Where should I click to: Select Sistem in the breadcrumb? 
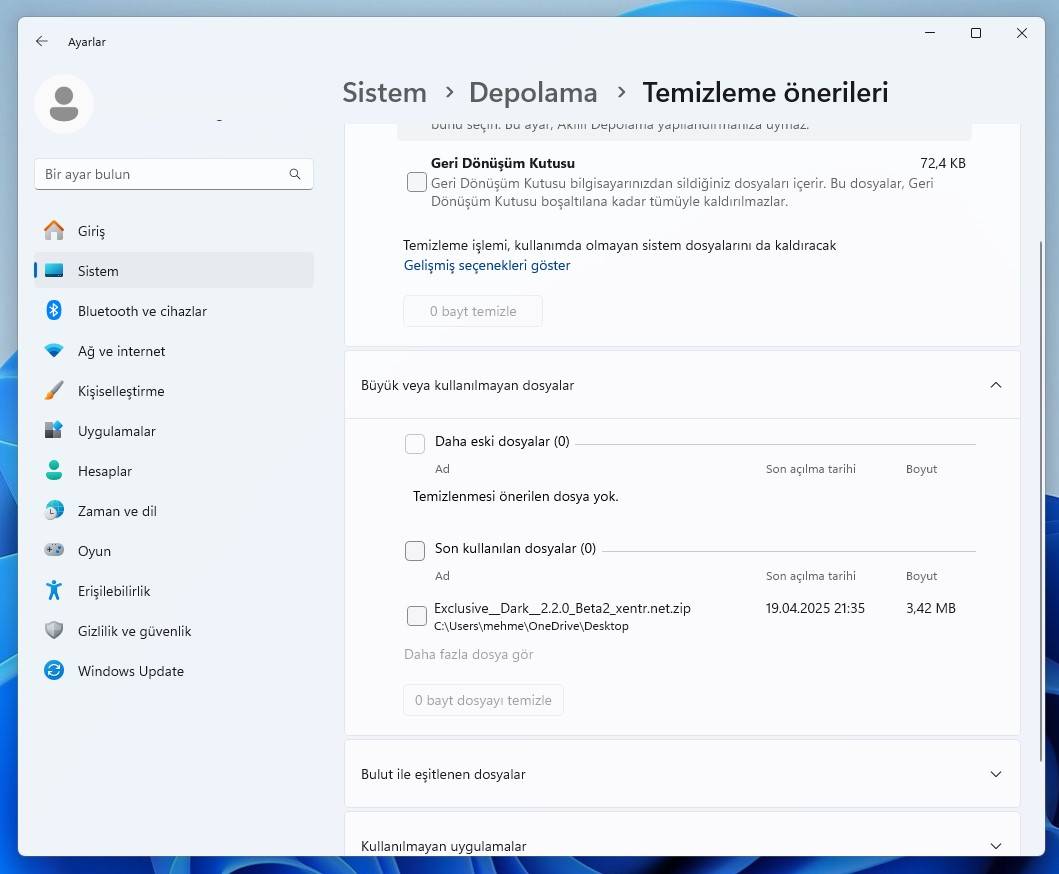(x=384, y=92)
